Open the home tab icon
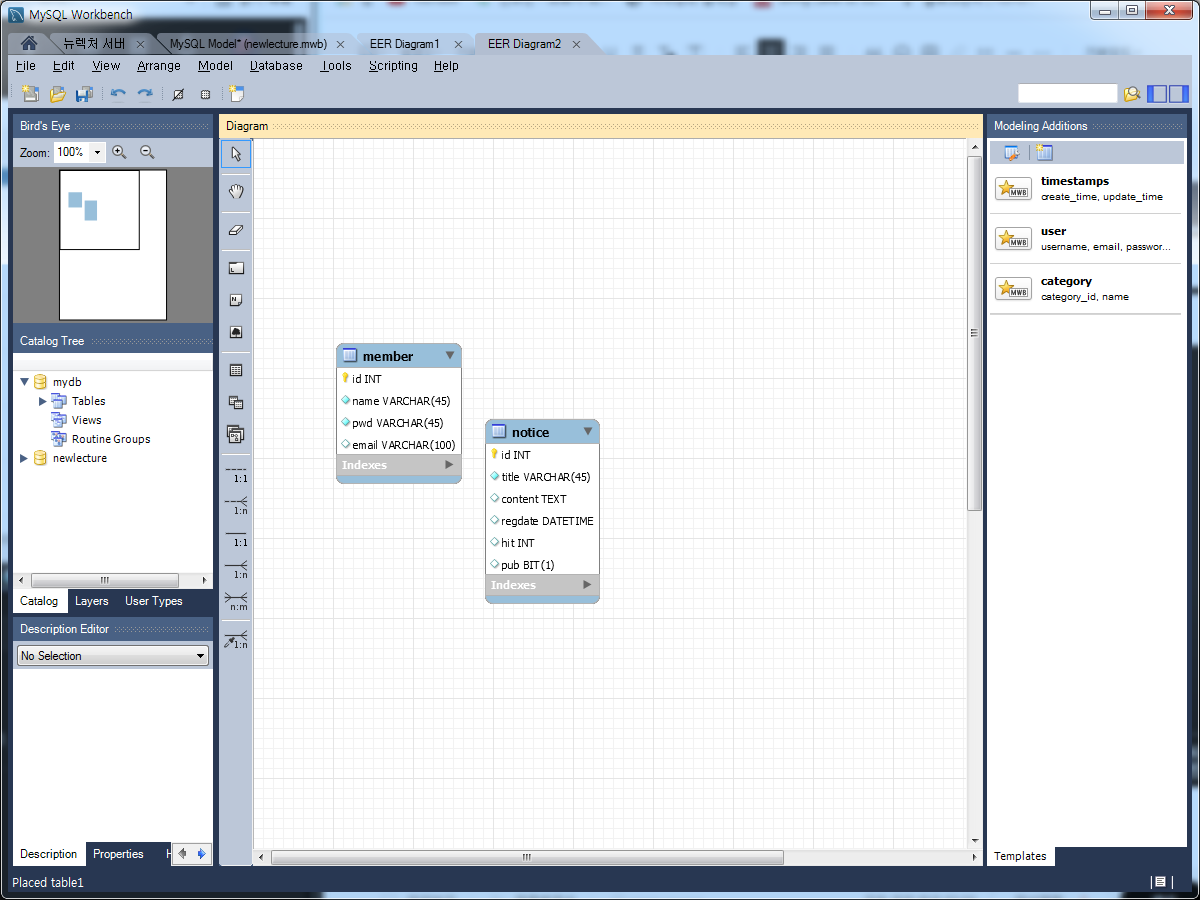1200x900 pixels. pyautogui.click(x=29, y=44)
